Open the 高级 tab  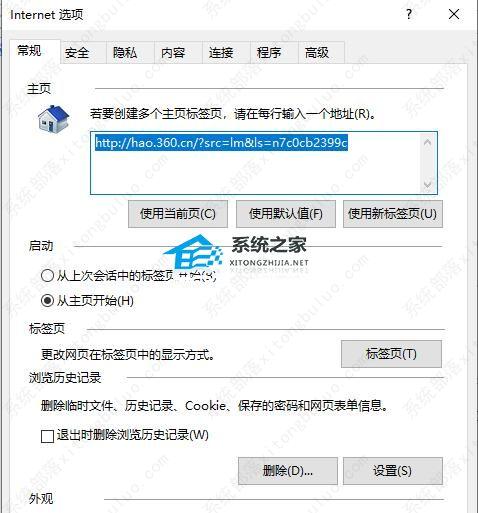317,53
